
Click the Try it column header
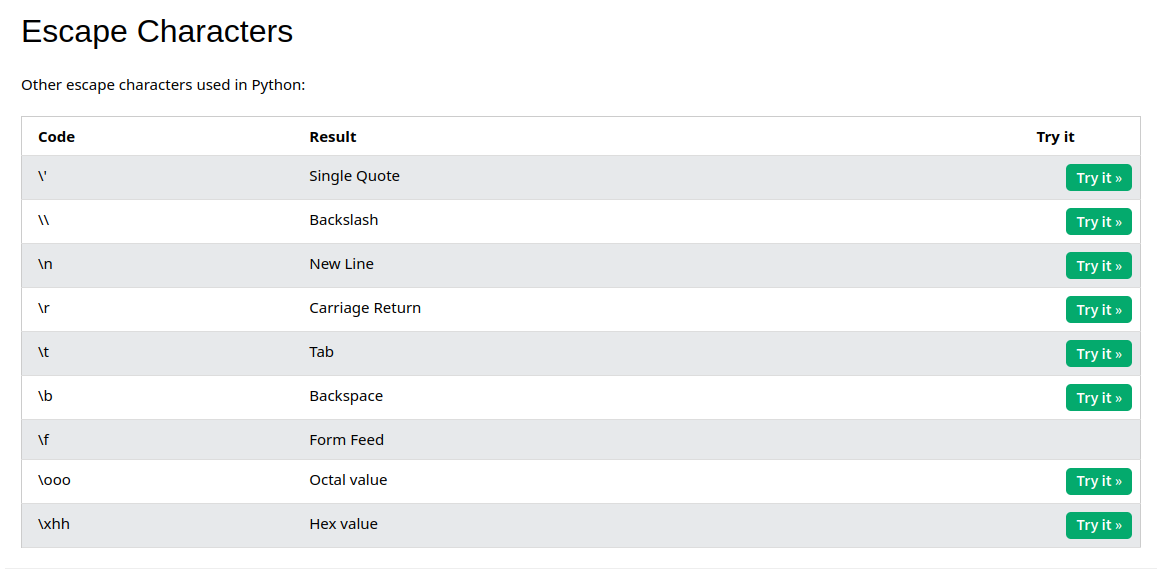point(1055,137)
